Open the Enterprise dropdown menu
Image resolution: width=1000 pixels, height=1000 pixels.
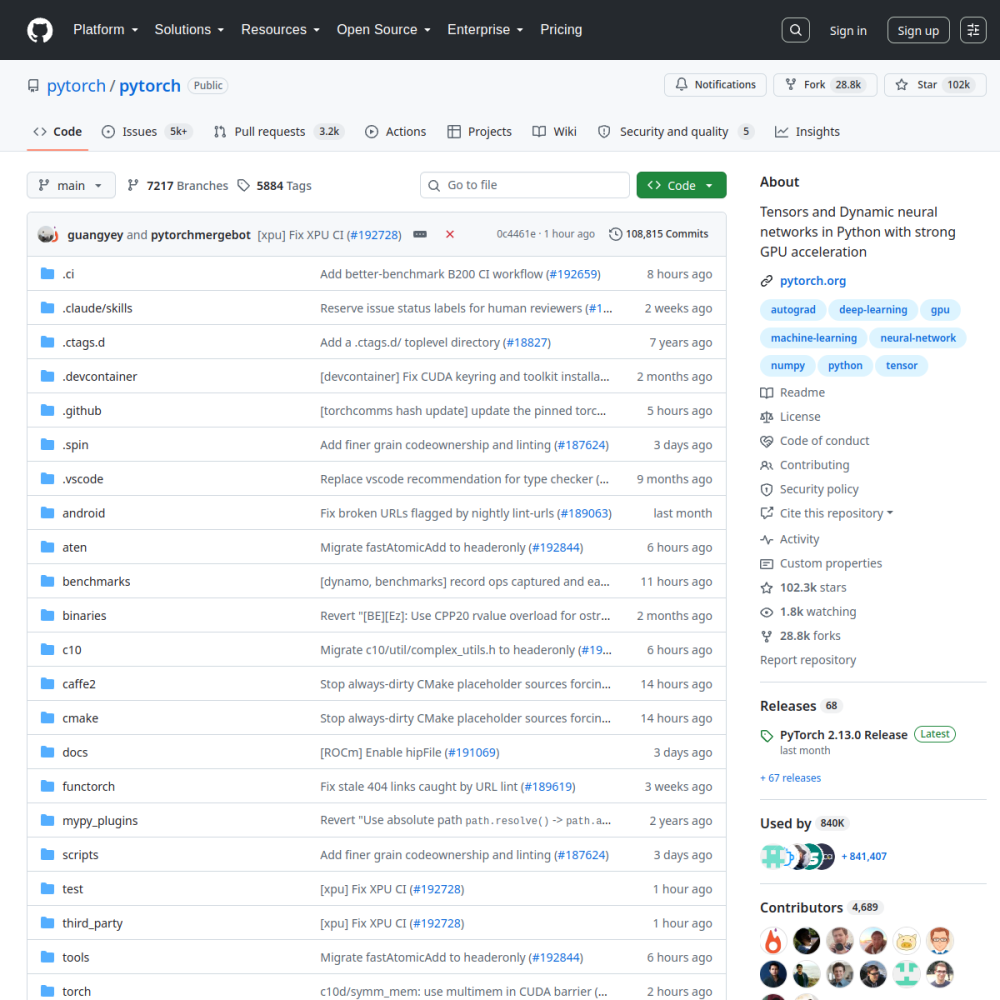coord(485,30)
